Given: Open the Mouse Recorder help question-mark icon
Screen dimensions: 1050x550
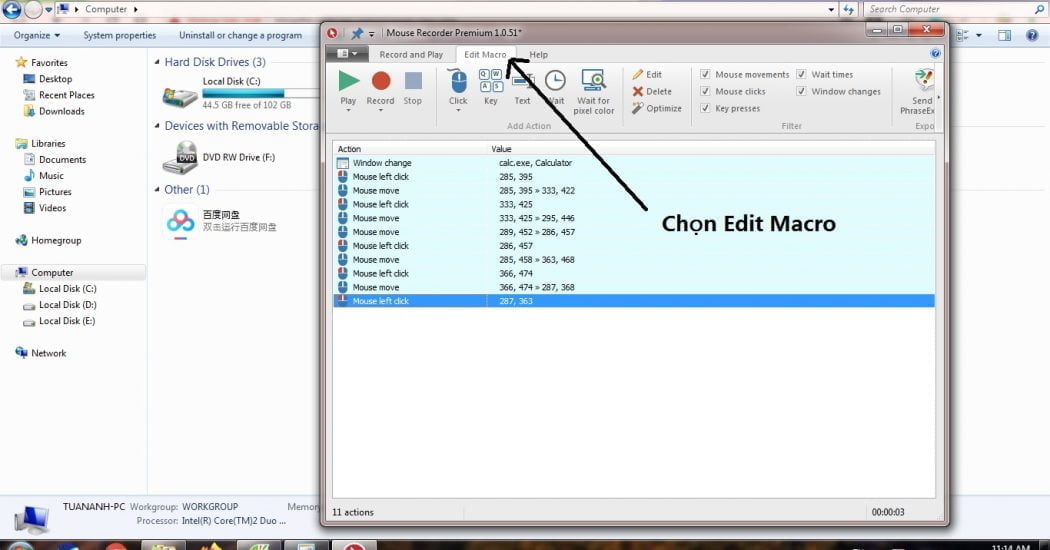Looking at the screenshot, I should tap(935, 54).
